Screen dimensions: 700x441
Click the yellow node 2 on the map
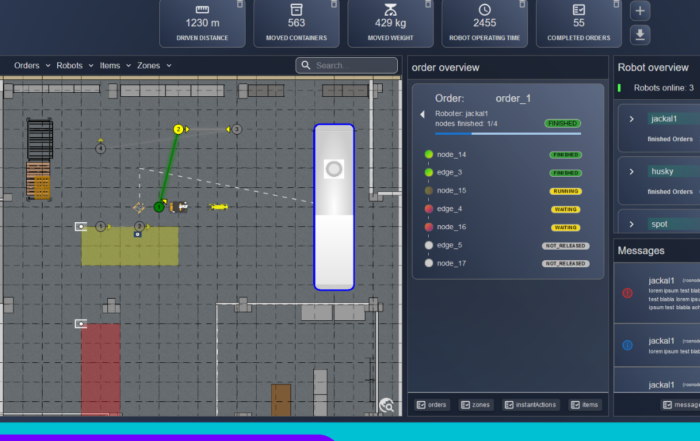point(178,129)
